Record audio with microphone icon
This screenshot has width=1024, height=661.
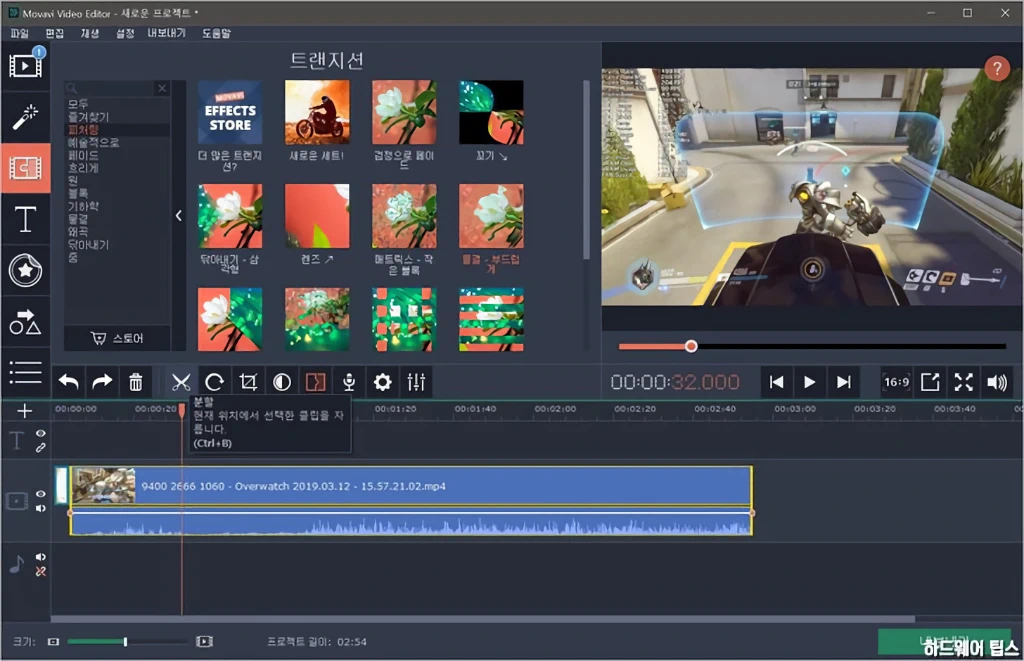point(349,382)
